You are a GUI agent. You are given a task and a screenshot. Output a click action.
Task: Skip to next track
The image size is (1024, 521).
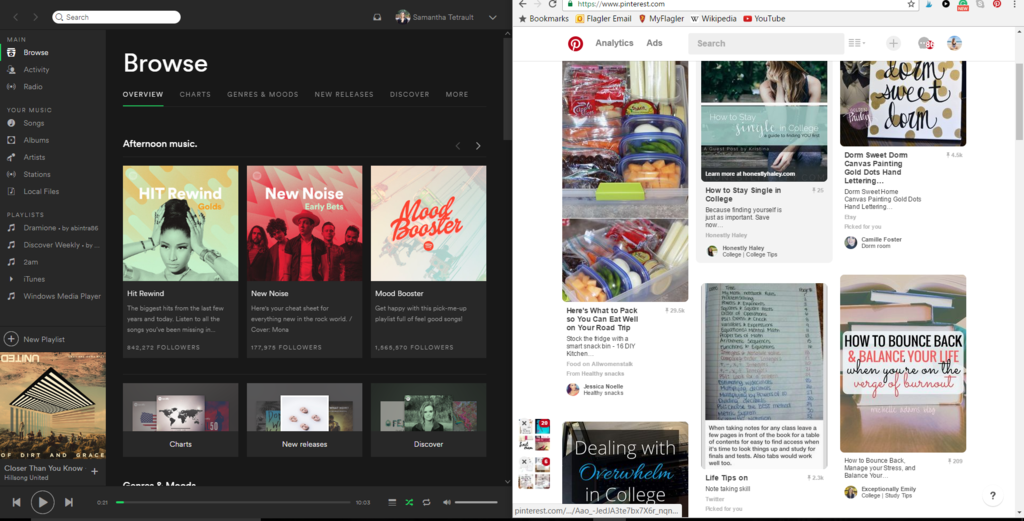point(69,502)
